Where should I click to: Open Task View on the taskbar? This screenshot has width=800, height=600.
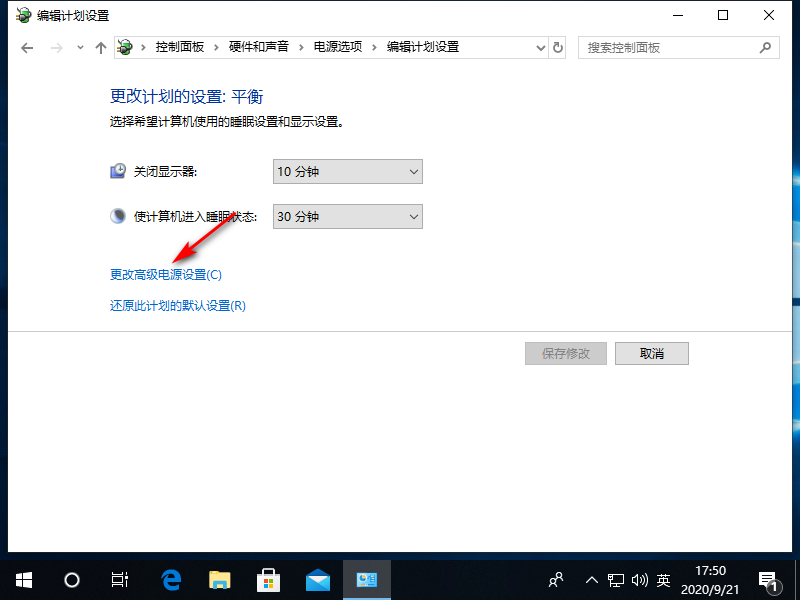click(120, 580)
